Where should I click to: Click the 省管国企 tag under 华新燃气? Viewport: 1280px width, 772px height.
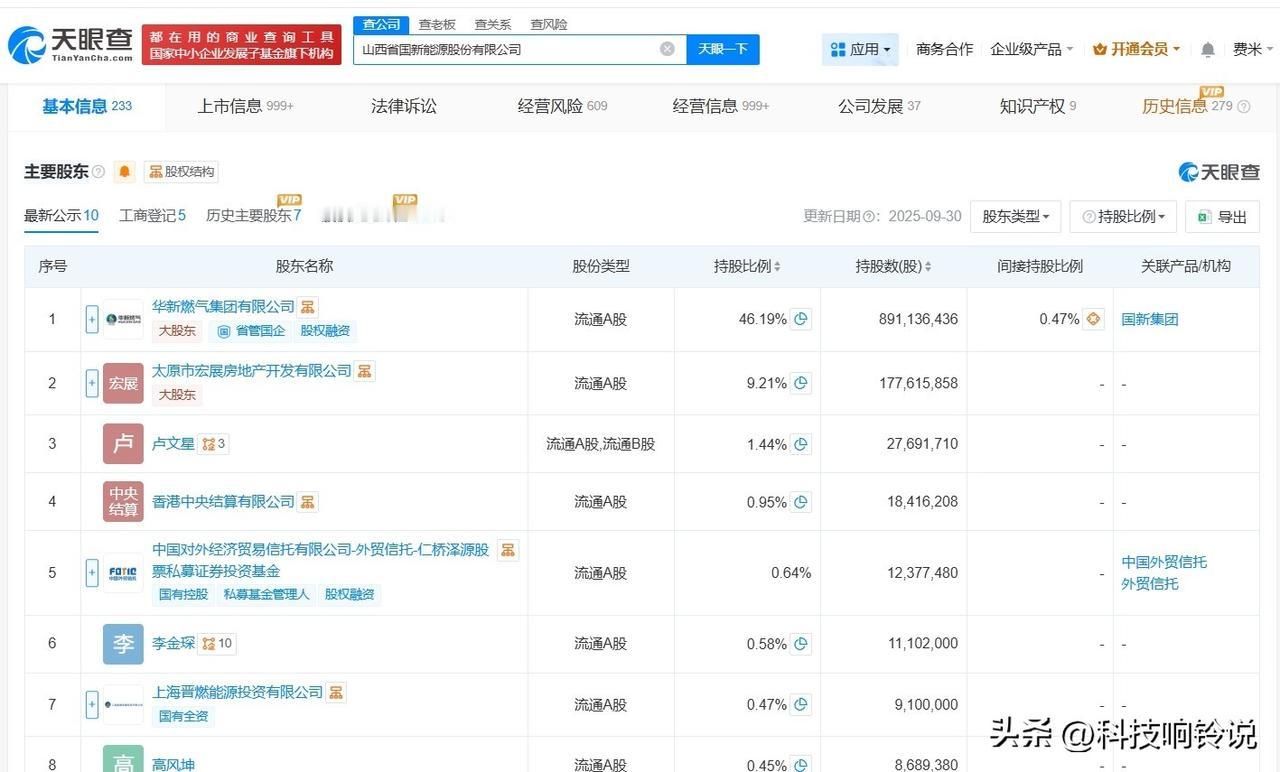coord(251,331)
